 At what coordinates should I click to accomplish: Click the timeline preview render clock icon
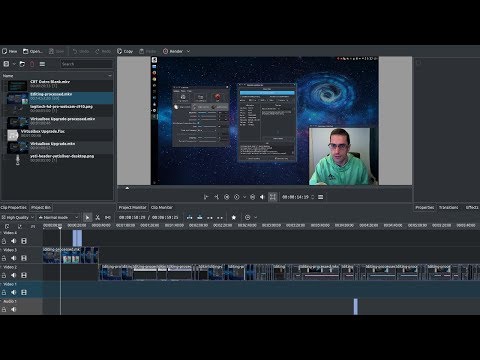coord(248,217)
